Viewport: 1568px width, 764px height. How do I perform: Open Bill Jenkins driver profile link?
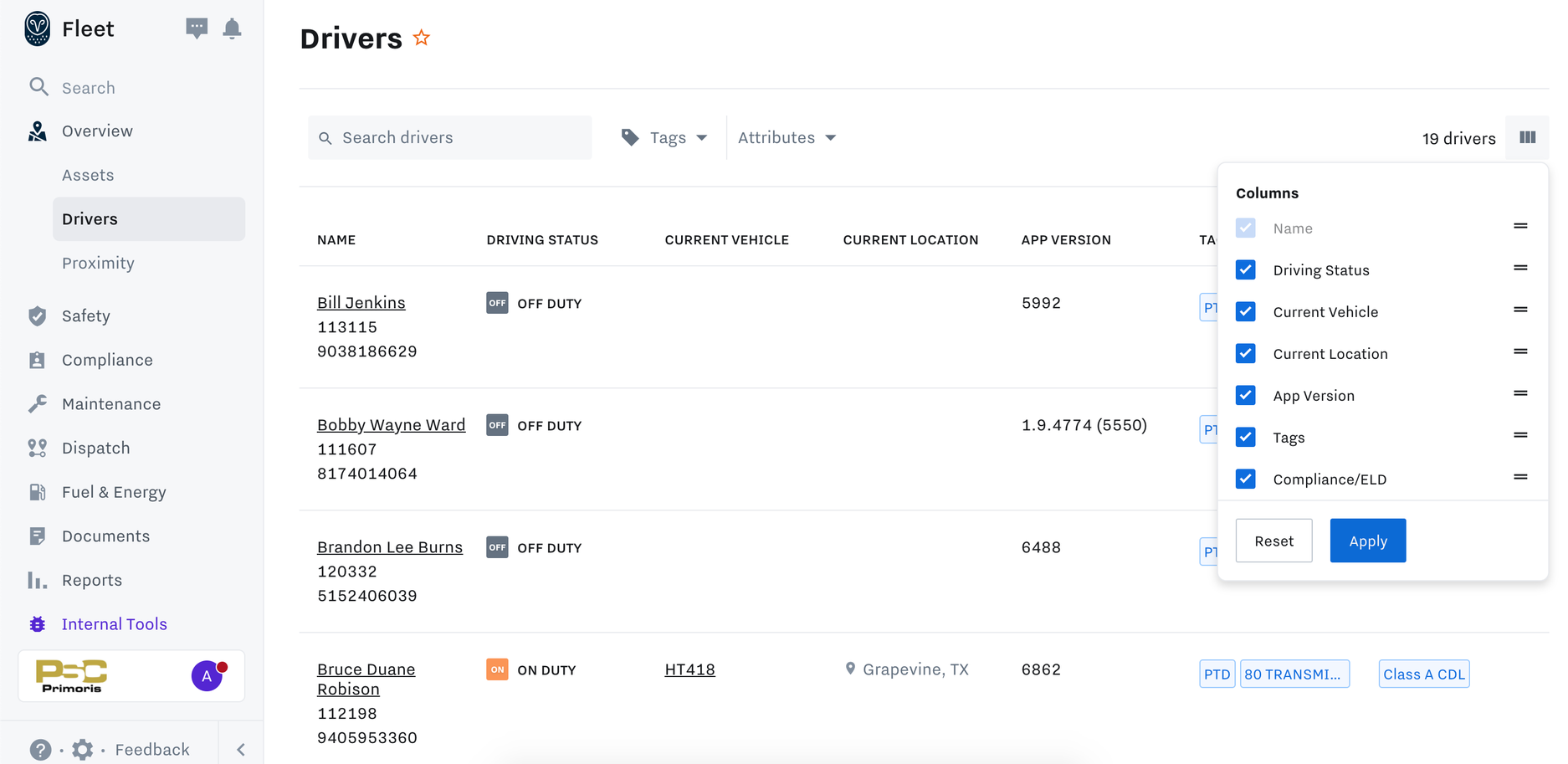(361, 302)
